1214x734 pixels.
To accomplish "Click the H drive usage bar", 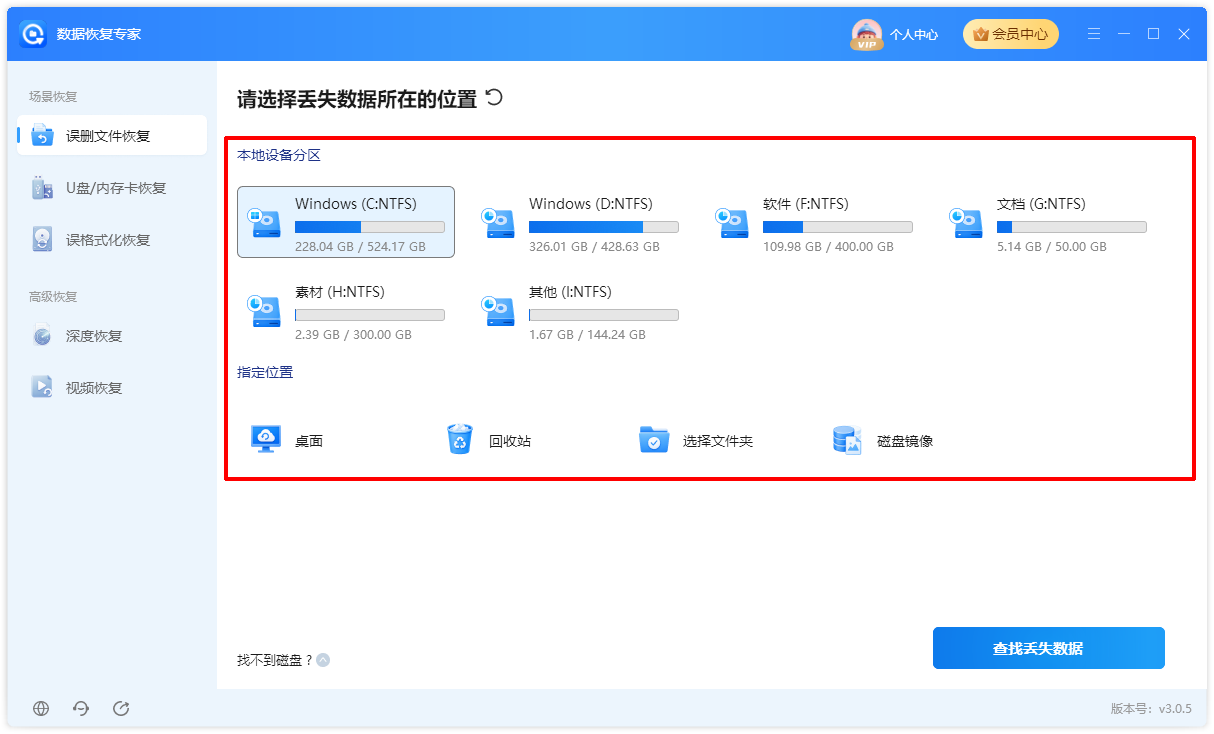I will pos(370,315).
